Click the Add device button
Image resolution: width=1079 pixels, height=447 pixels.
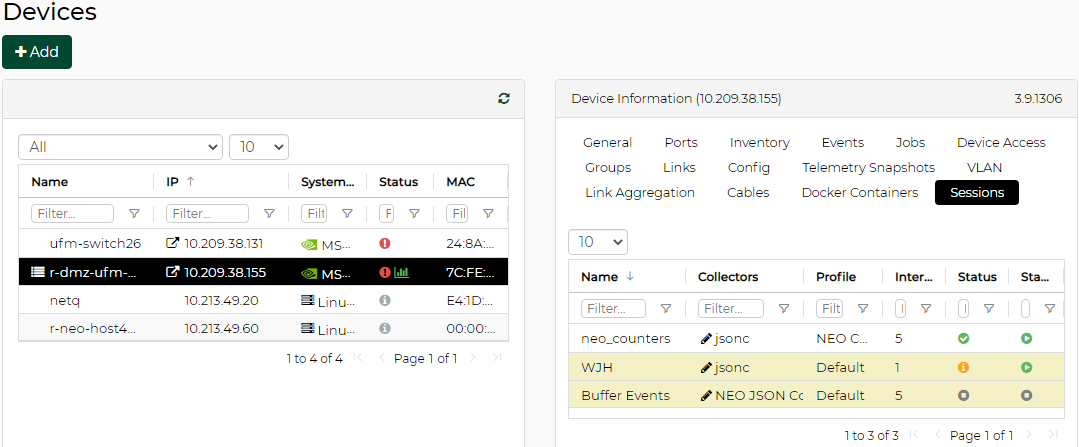[37, 52]
